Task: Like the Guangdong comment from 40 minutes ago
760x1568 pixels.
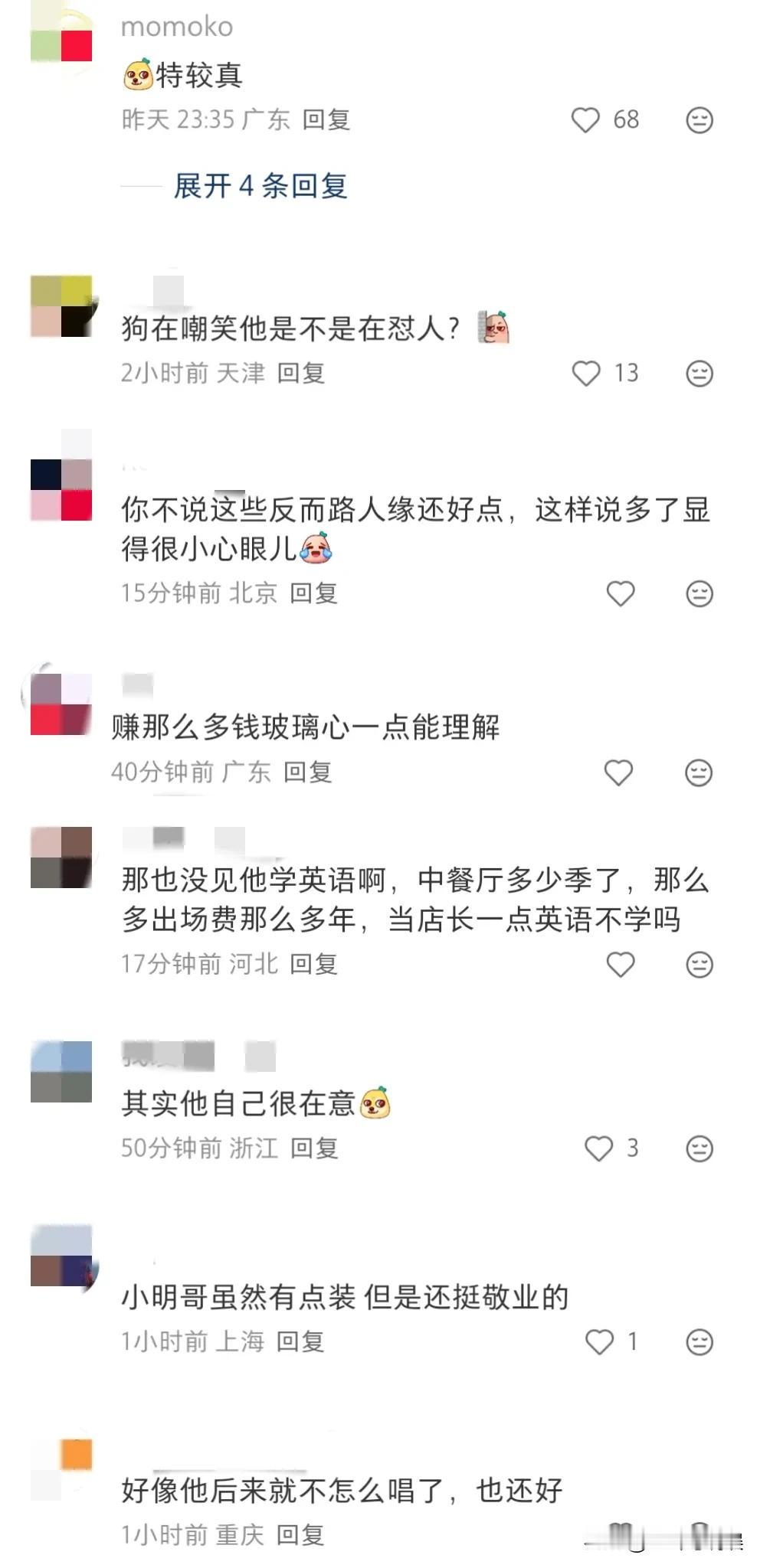Action: click(618, 773)
